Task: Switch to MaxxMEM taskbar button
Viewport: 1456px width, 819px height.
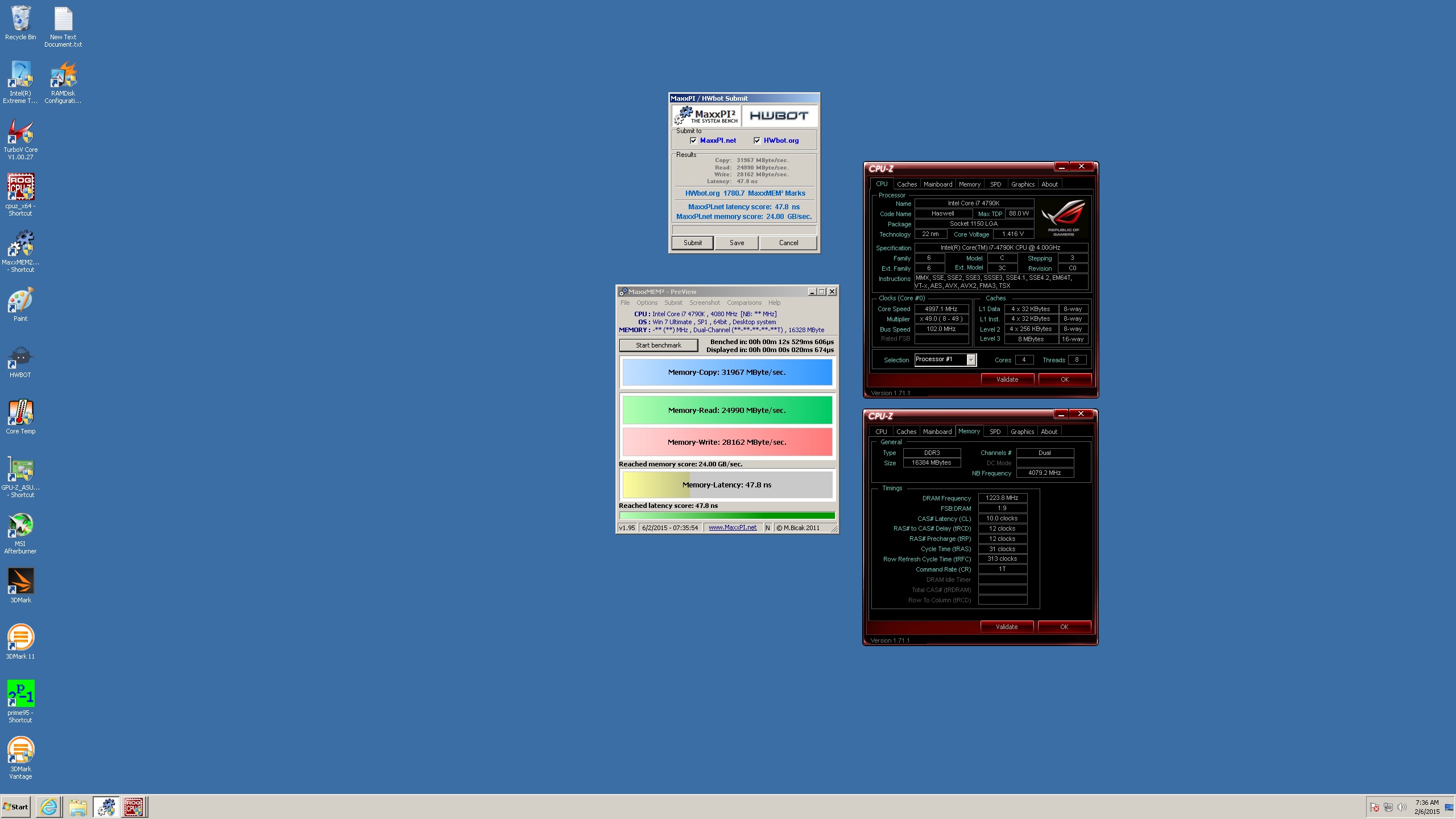Action: point(106,807)
